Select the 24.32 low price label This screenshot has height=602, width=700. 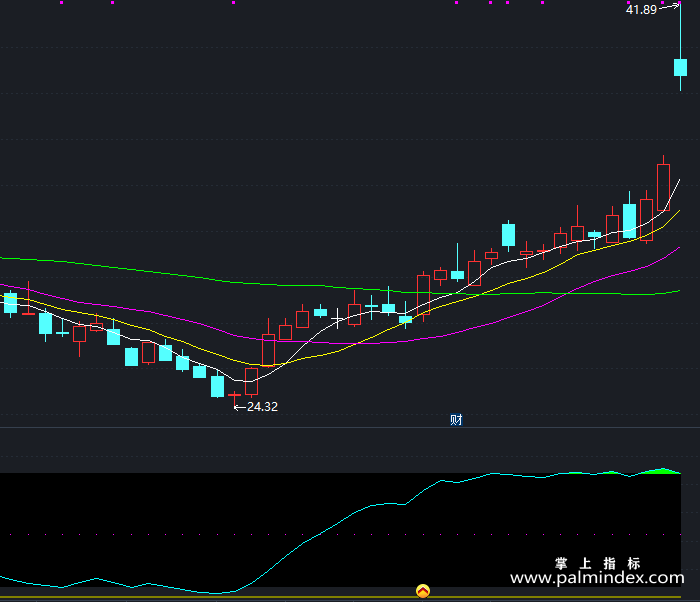pyautogui.click(x=262, y=406)
